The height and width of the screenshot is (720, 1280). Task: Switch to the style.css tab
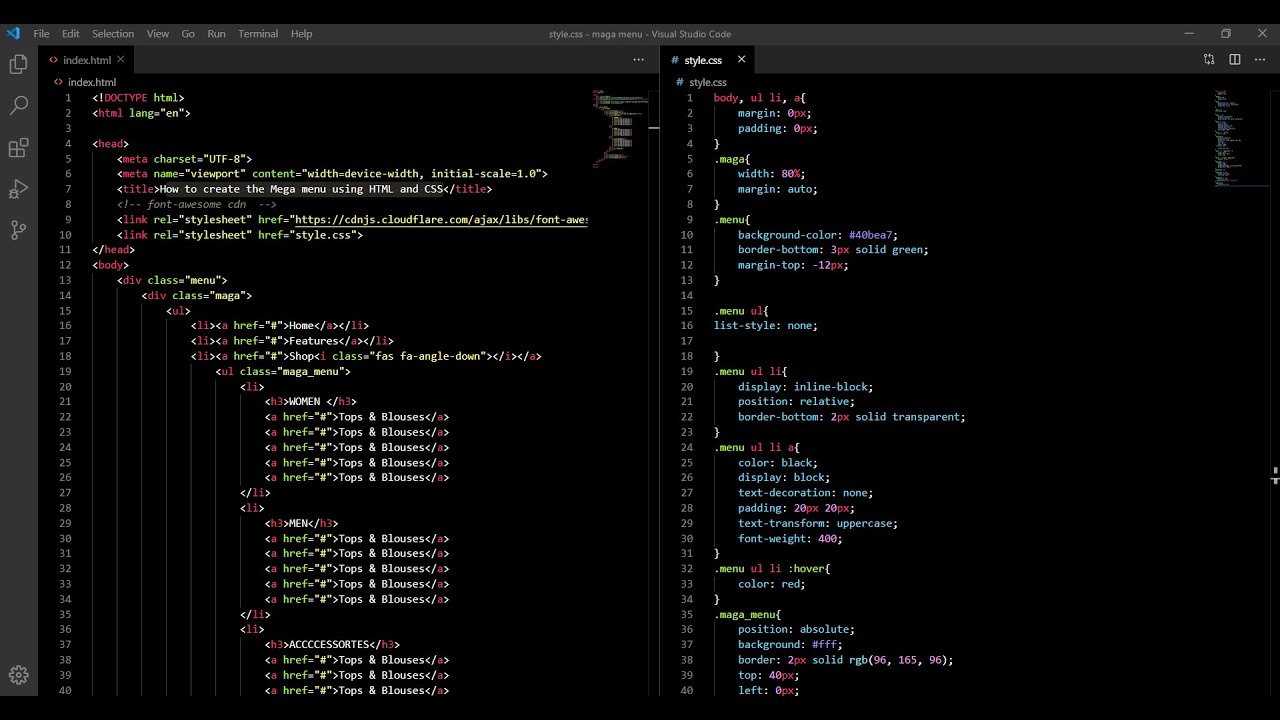coord(703,59)
